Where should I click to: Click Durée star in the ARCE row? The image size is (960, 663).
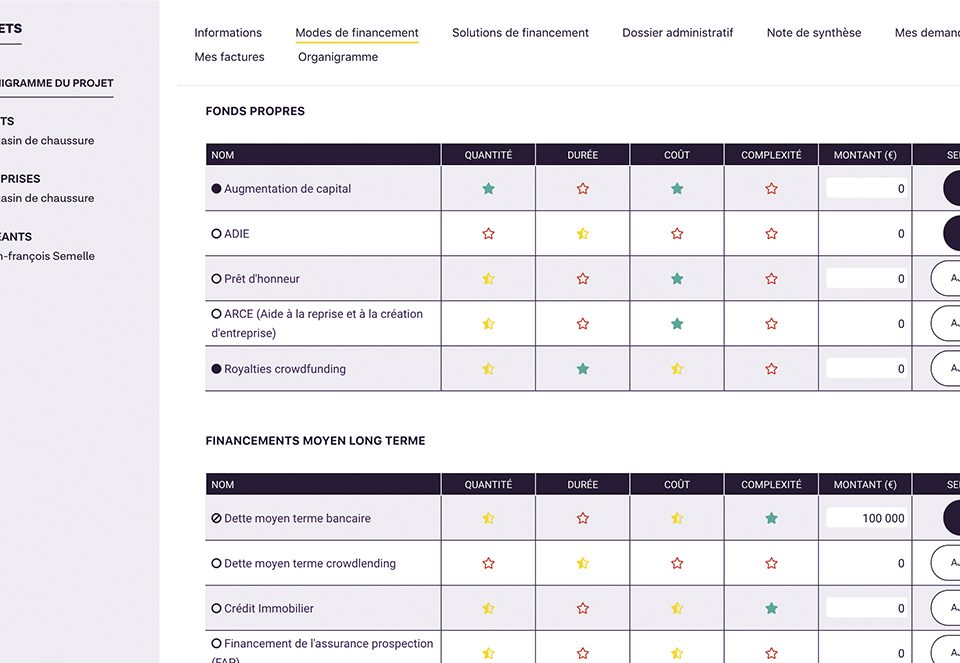[x=582, y=324]
